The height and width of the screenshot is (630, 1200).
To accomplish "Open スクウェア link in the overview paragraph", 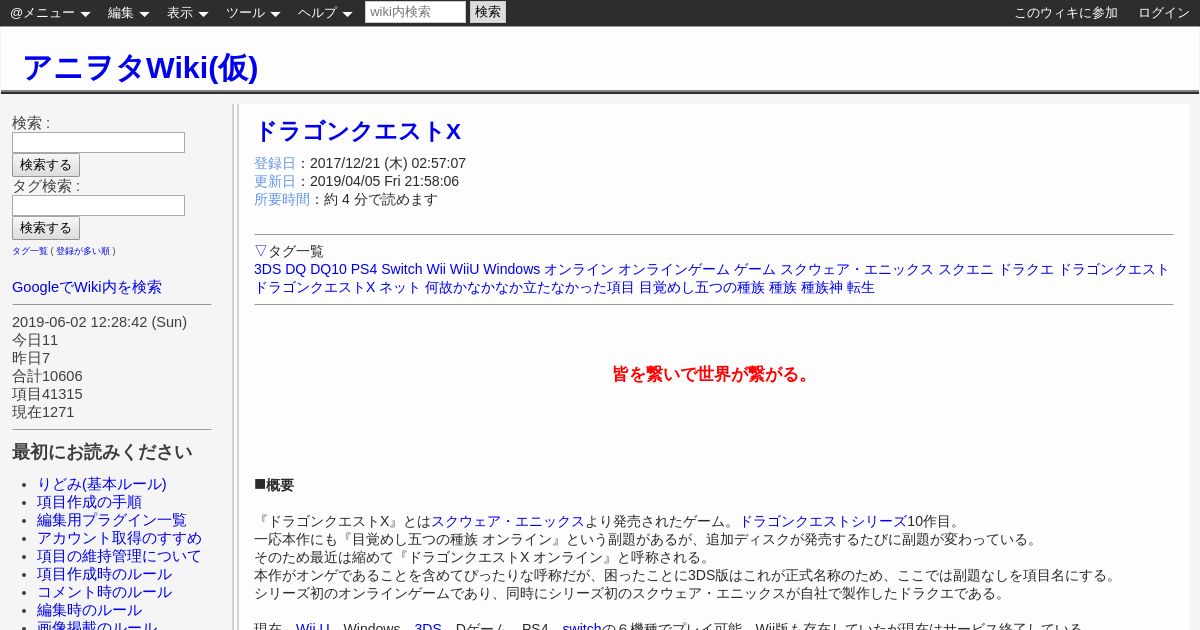I will [x=466, y=521].
